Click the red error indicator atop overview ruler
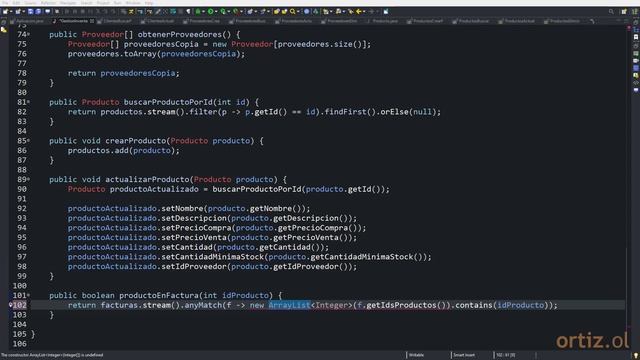The image size is (640, 360). click(x=629, y=28)
